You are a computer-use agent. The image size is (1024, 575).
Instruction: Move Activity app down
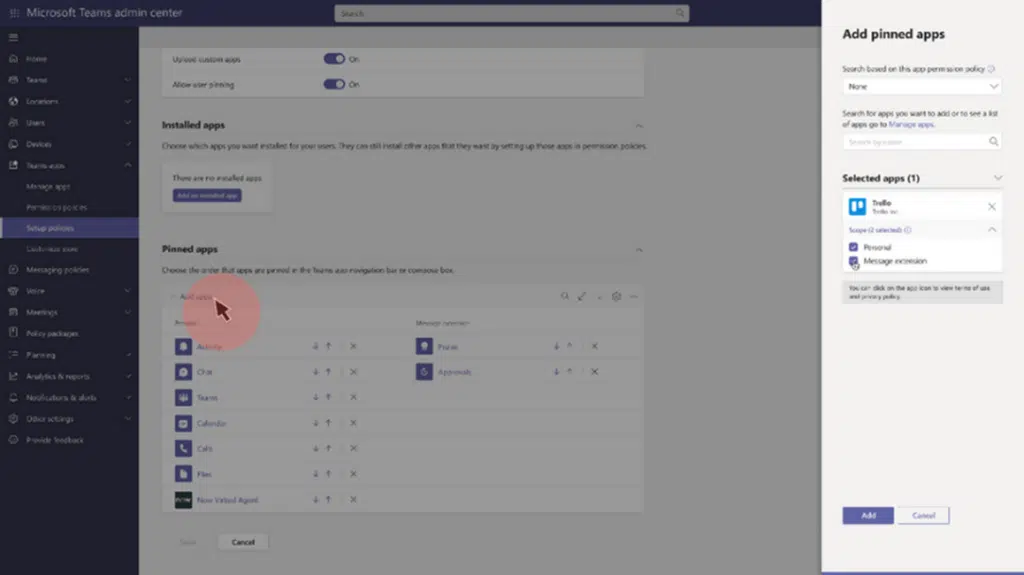point(315,346)
